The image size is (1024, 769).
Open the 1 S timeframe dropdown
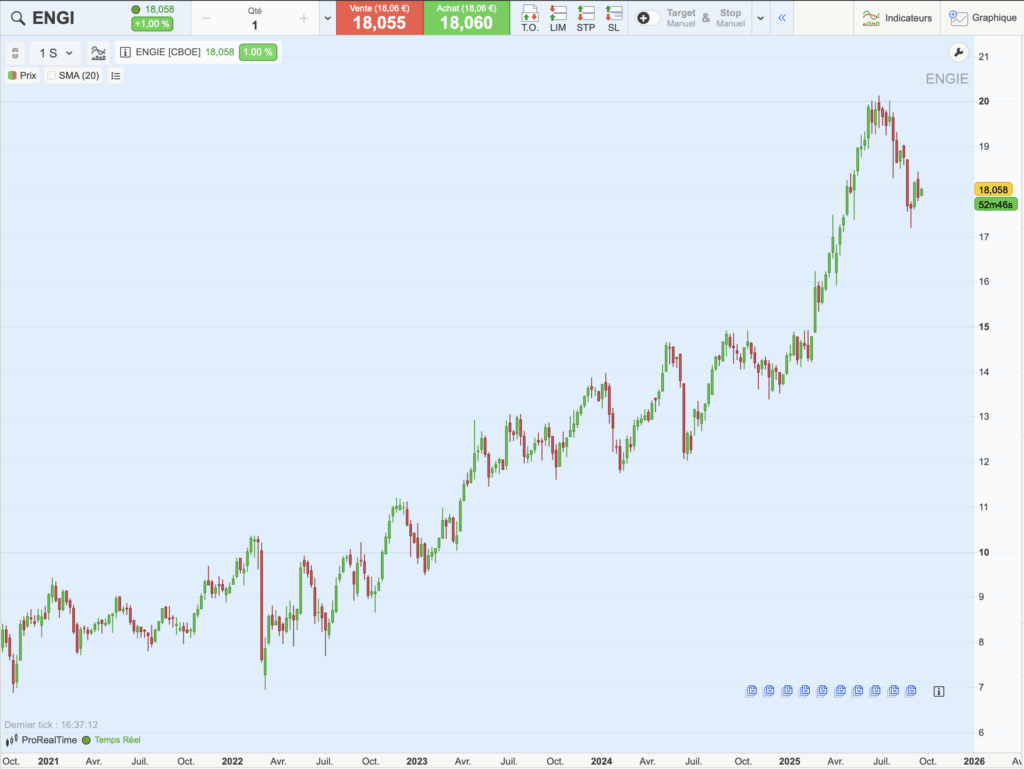pyautogui.click(x=53, y=53)
